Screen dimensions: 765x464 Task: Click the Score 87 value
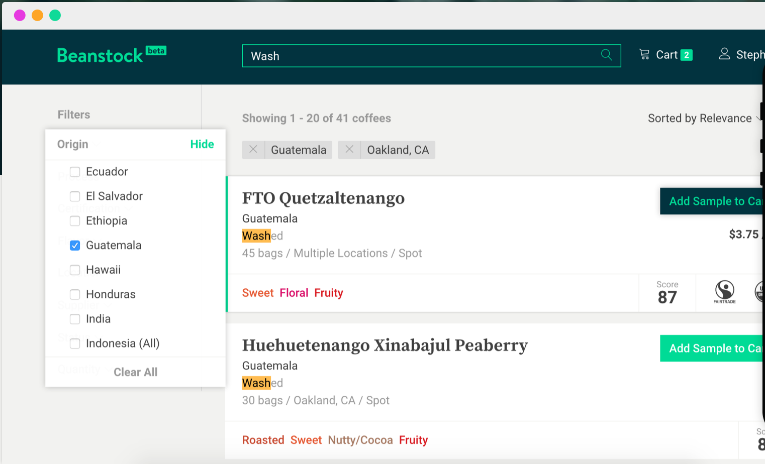pos(667,297)
